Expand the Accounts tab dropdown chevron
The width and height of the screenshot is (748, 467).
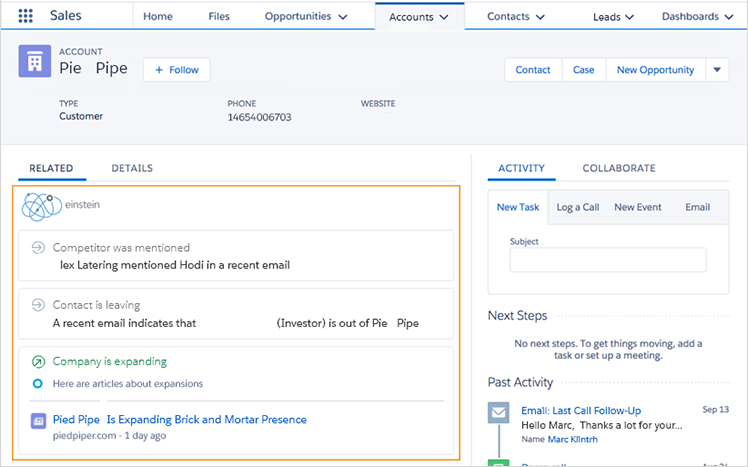444,17
